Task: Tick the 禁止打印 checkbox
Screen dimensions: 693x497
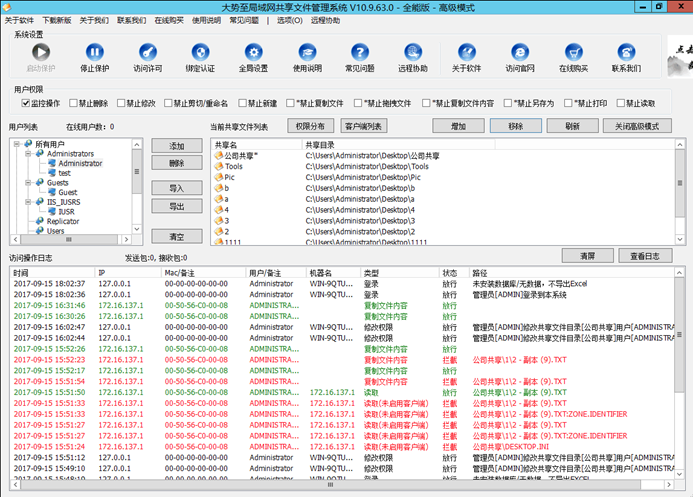Action: [x=570, y=103]
